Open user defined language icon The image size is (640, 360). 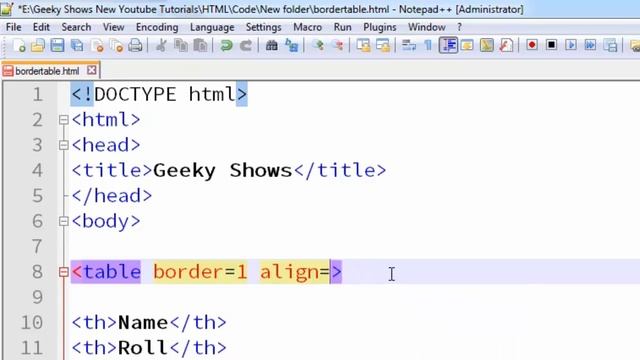467,45
